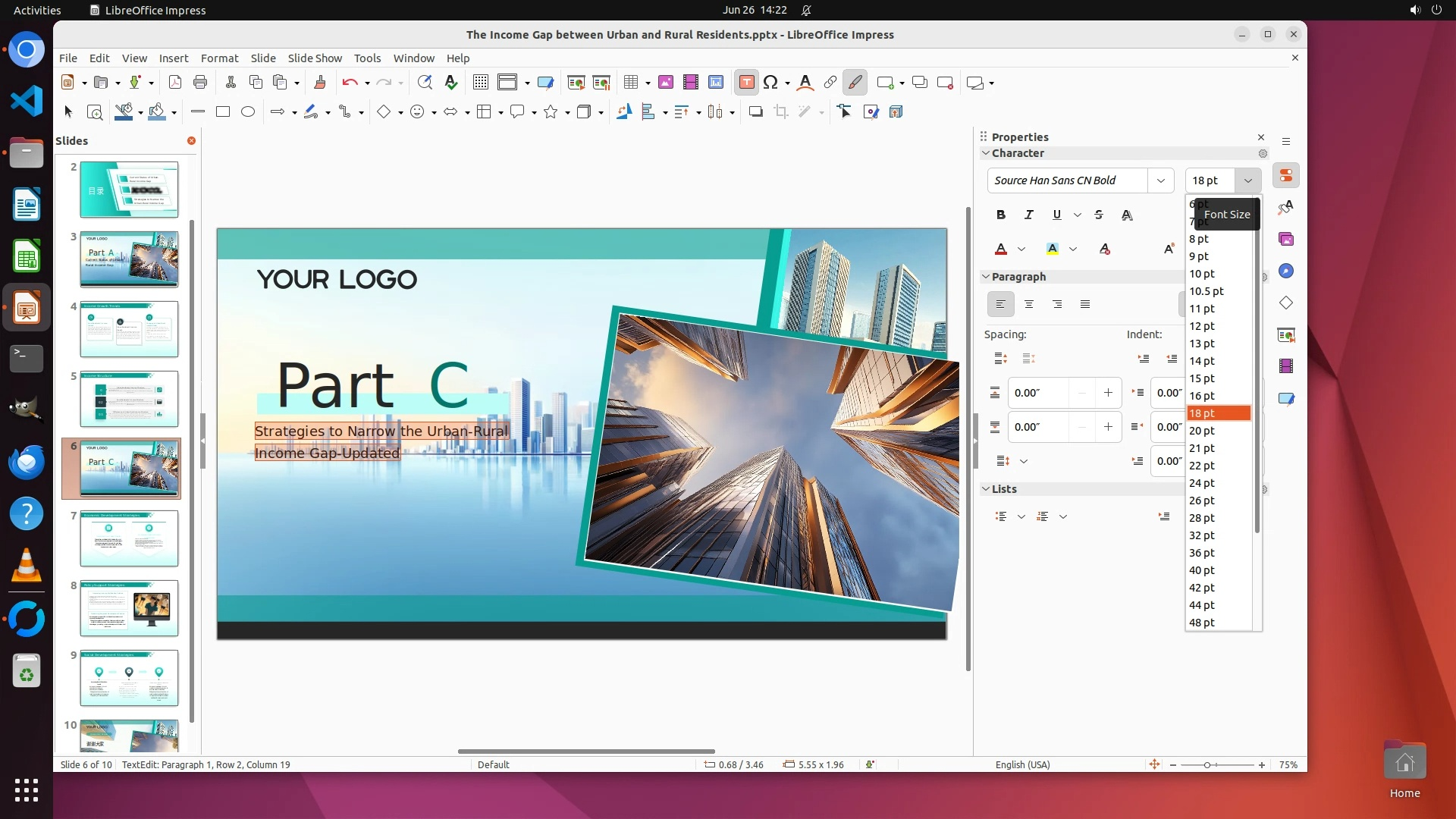Collapse the Paragraph section
The width and height of the screenshot is (1456, 819).
tap(986, 277)
